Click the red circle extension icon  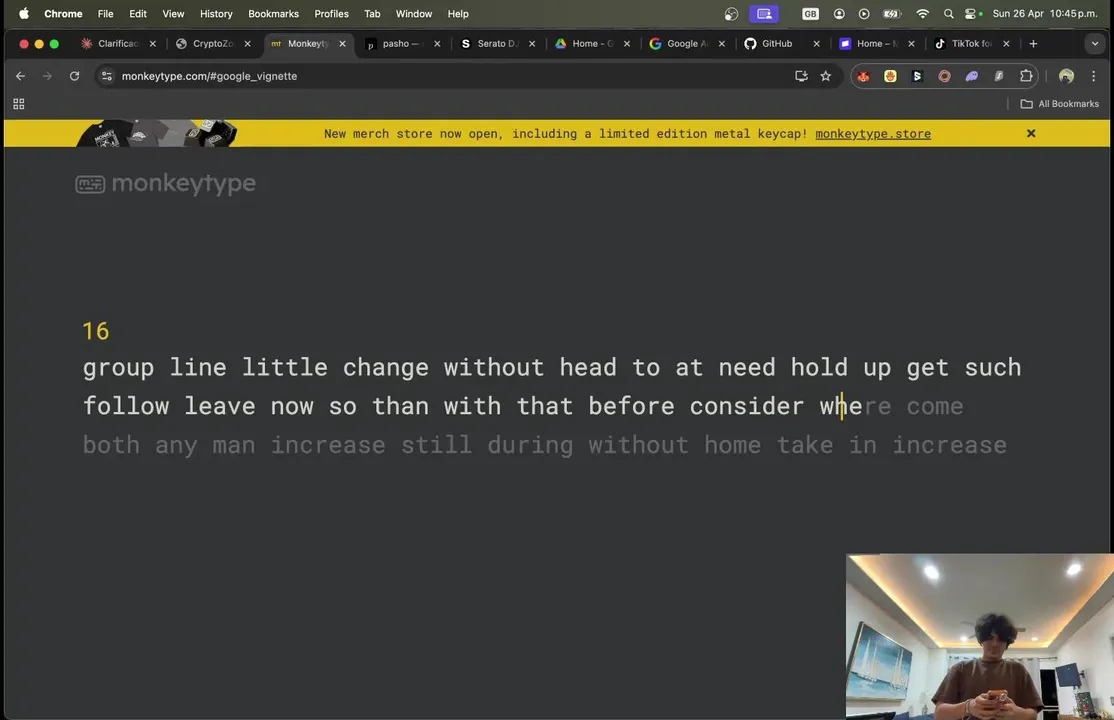[944, 76]
